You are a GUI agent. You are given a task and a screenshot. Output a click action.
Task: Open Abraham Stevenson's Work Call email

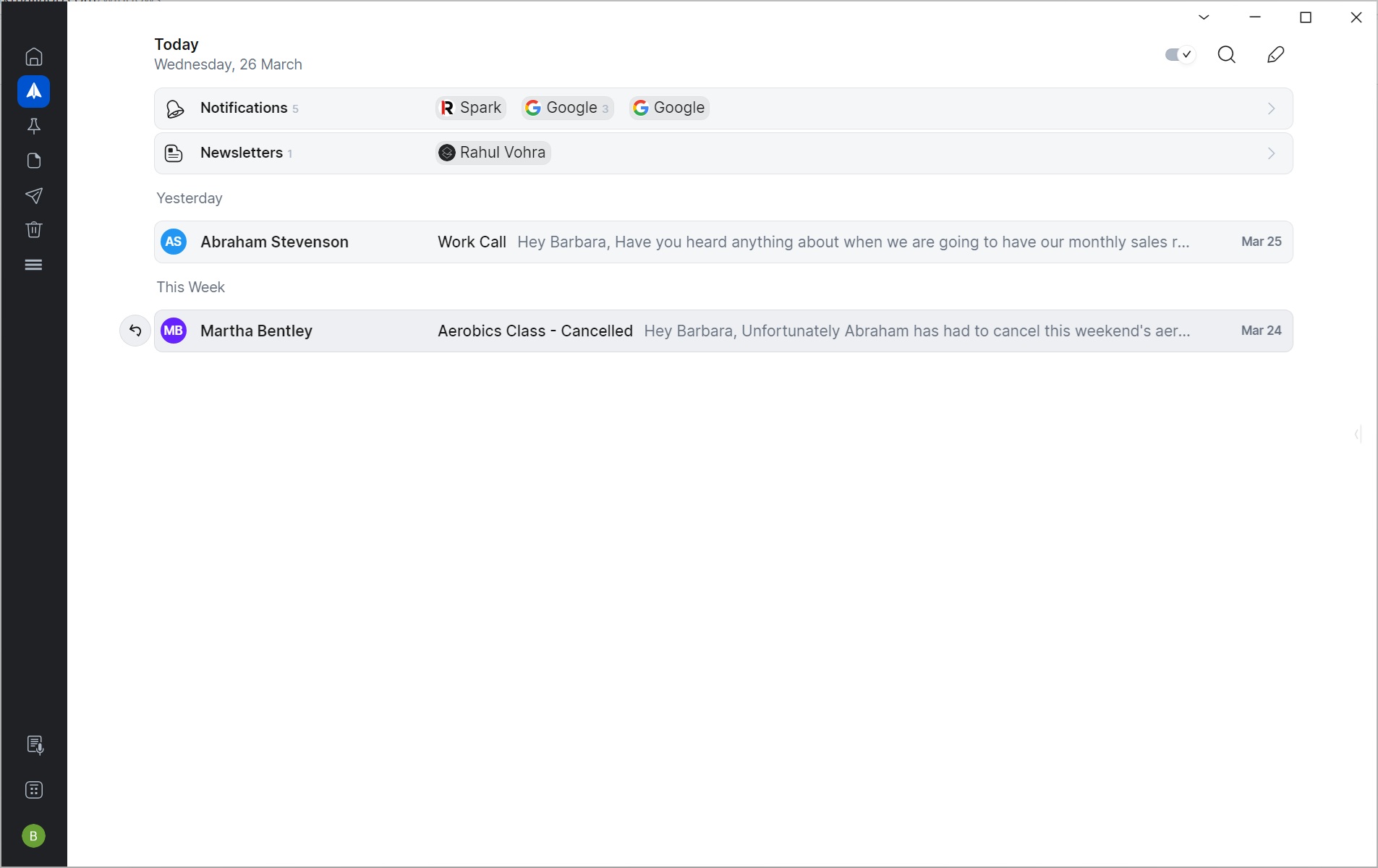(x=651, y=242)
